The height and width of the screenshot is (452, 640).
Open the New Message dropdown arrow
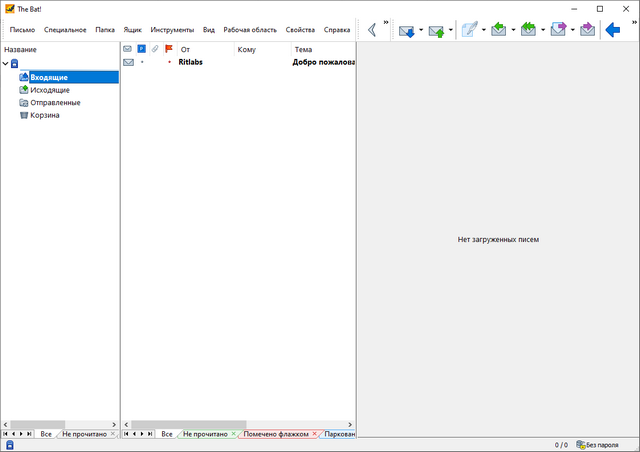pos(484,30)
